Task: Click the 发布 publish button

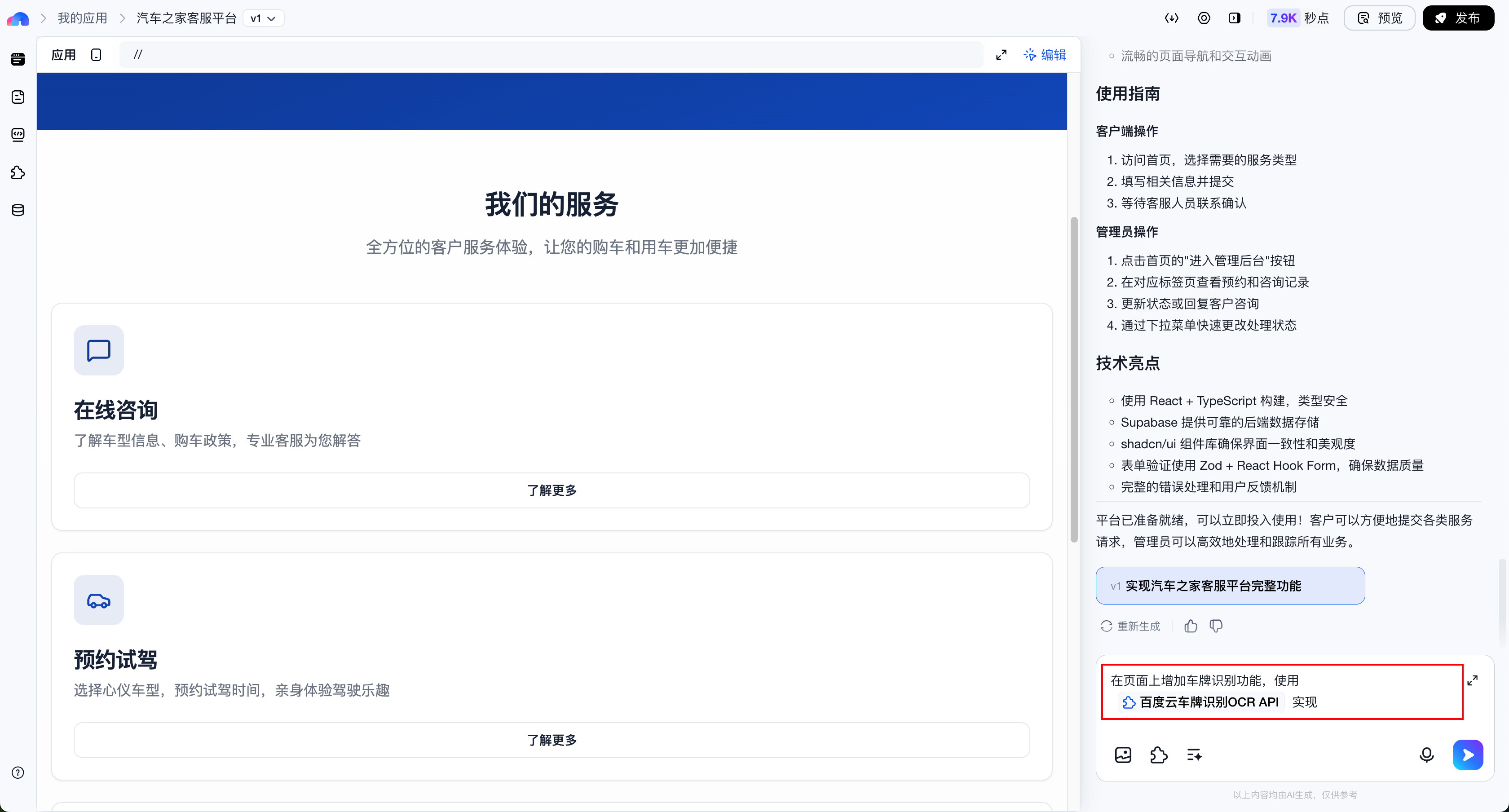Action: pos(1458,18)
